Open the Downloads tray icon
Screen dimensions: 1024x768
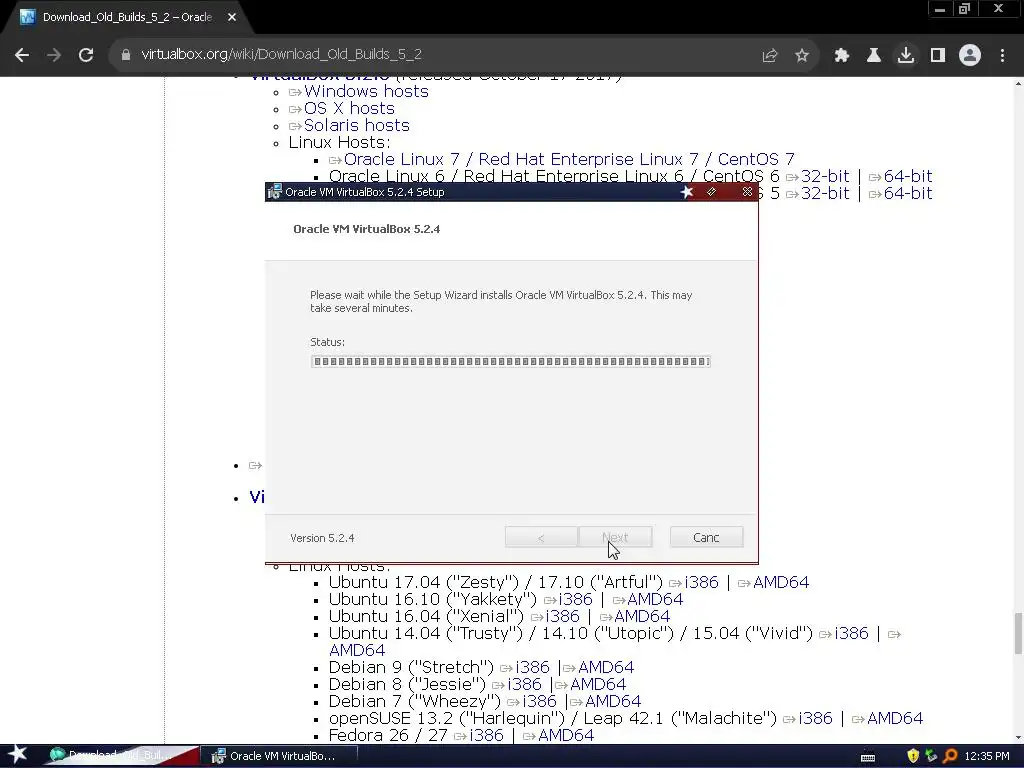tap(906, 56)
